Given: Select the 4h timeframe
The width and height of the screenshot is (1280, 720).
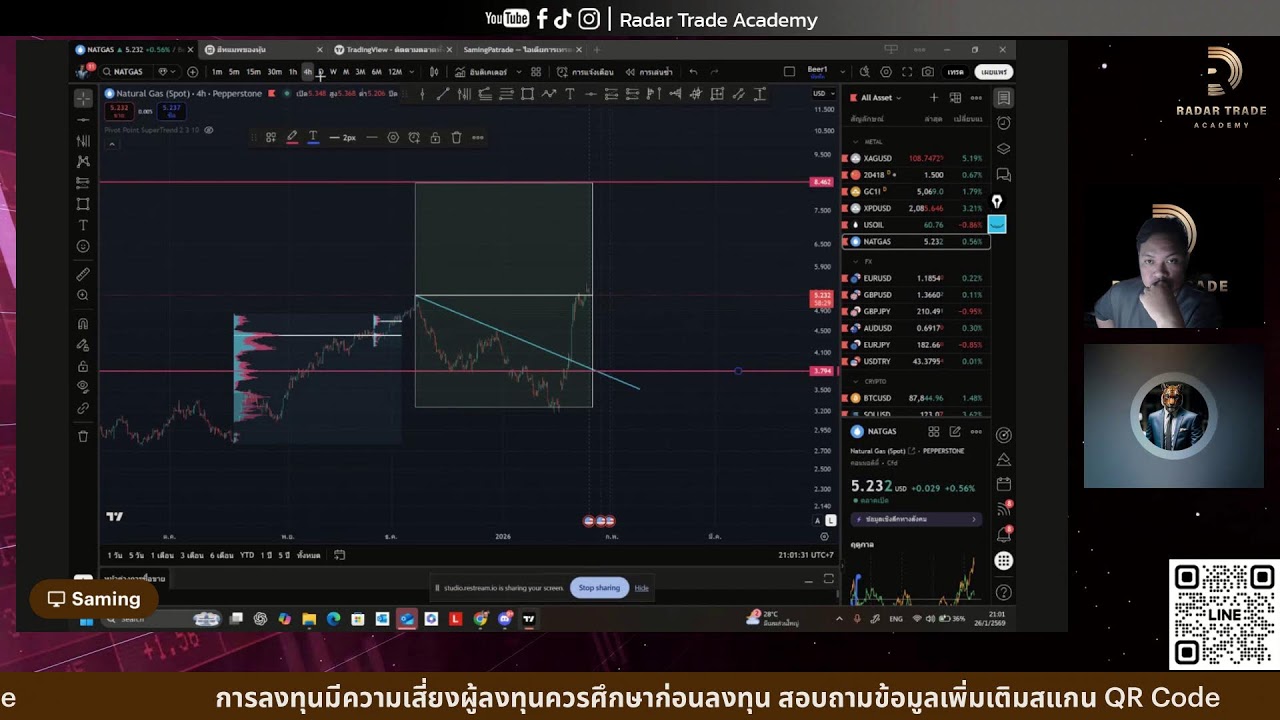Looking at the screenshot, I should coord(308,72).
